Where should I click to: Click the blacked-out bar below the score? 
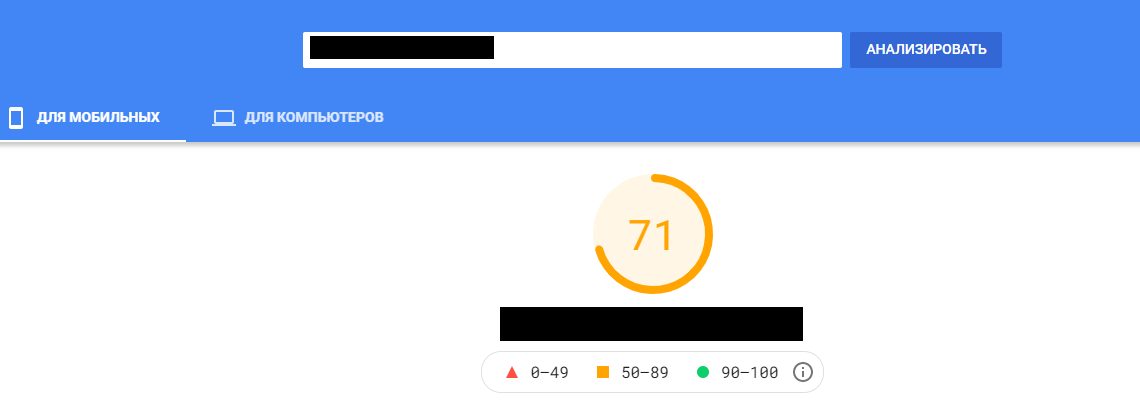coord(651,324)
